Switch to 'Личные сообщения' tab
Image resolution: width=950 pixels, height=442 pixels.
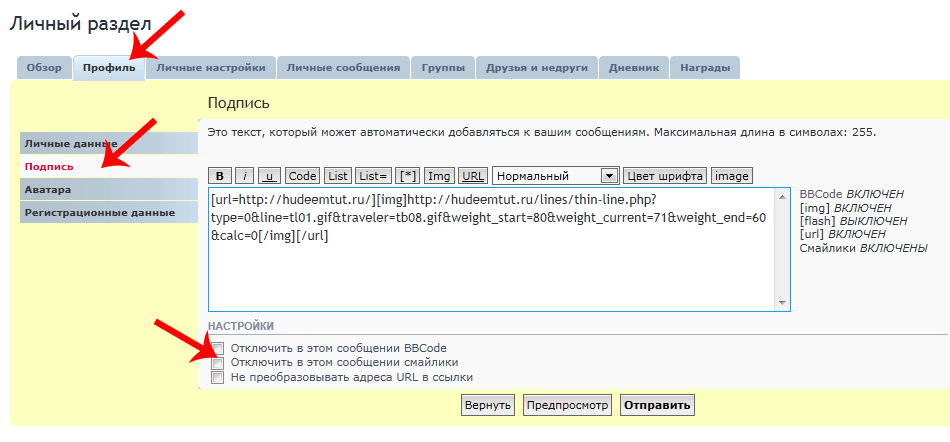[343, 68]
